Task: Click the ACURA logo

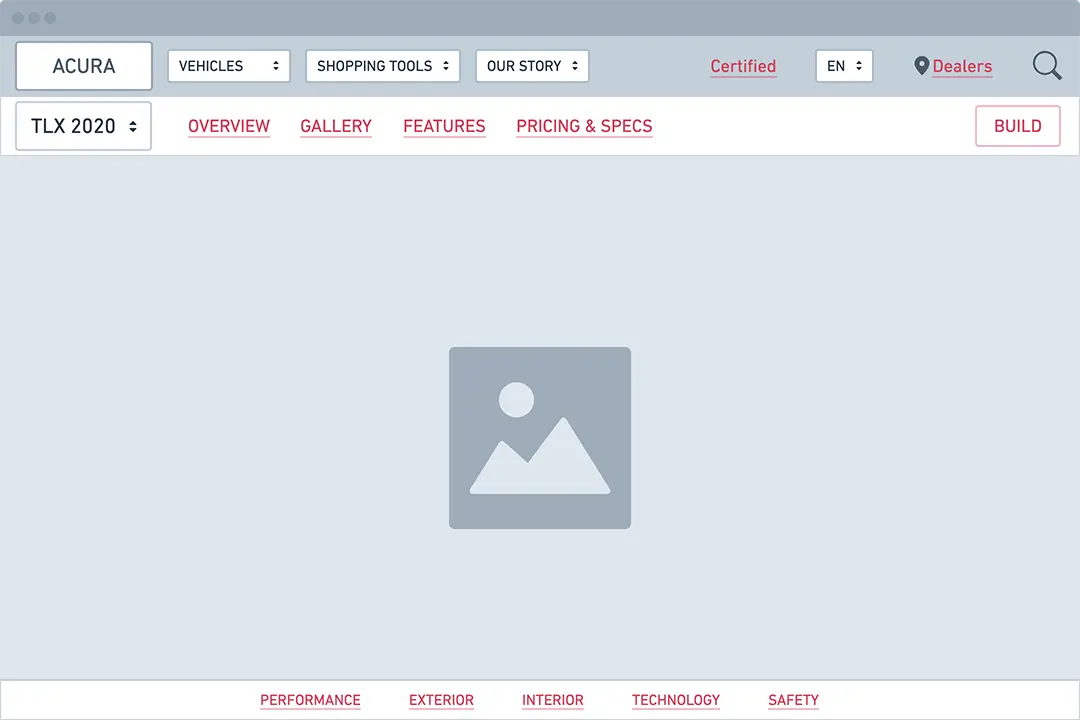Action: click(x=83, y=65)
